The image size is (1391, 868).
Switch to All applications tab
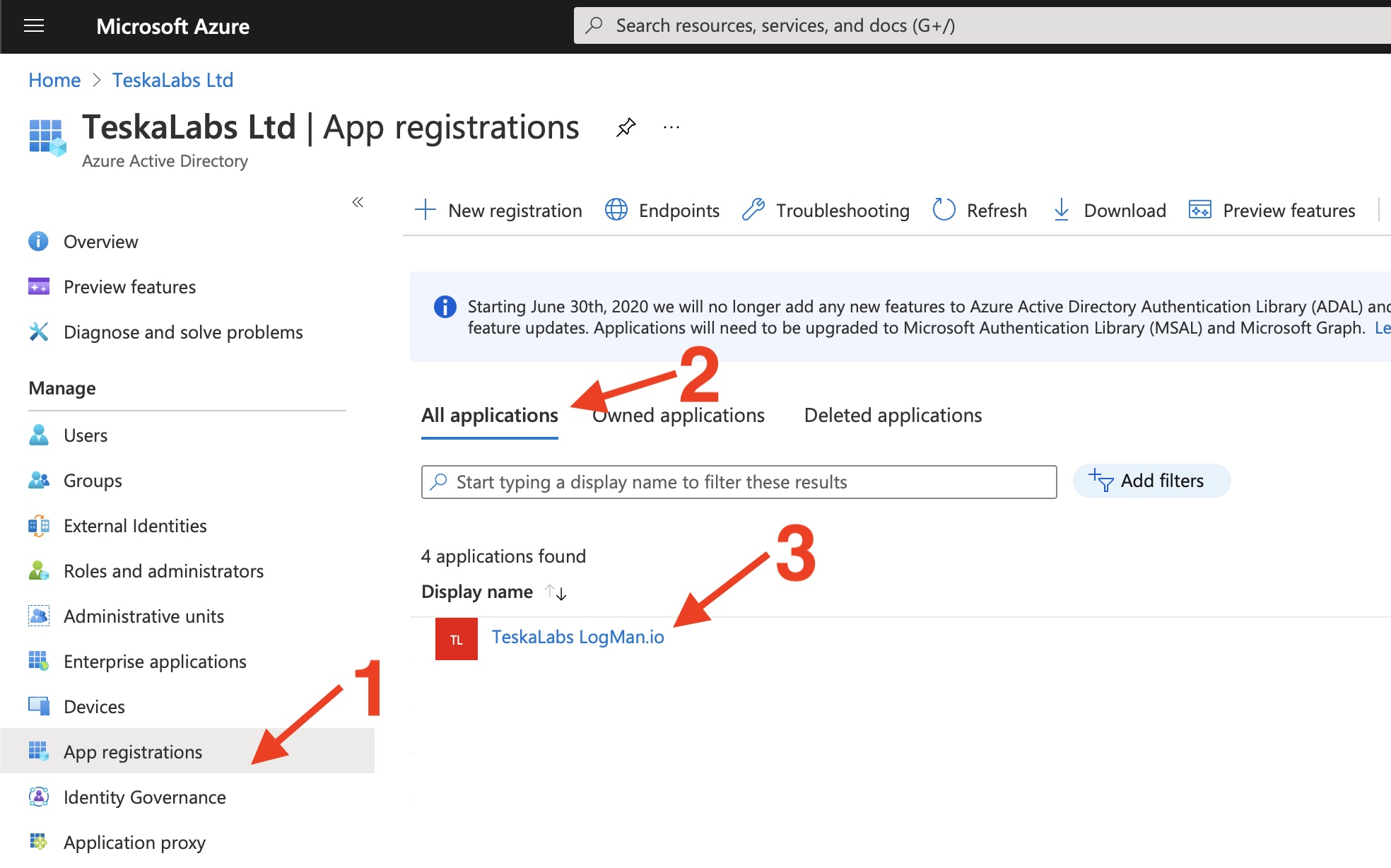coord(490,416)
